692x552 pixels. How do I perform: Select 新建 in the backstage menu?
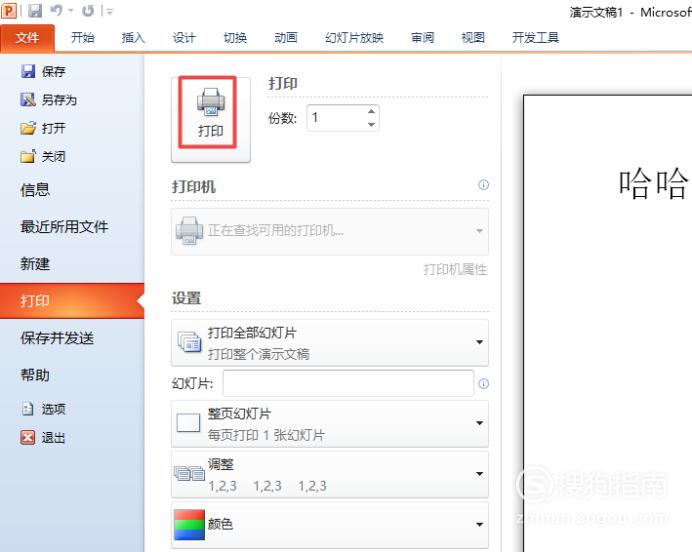[35, 264]
